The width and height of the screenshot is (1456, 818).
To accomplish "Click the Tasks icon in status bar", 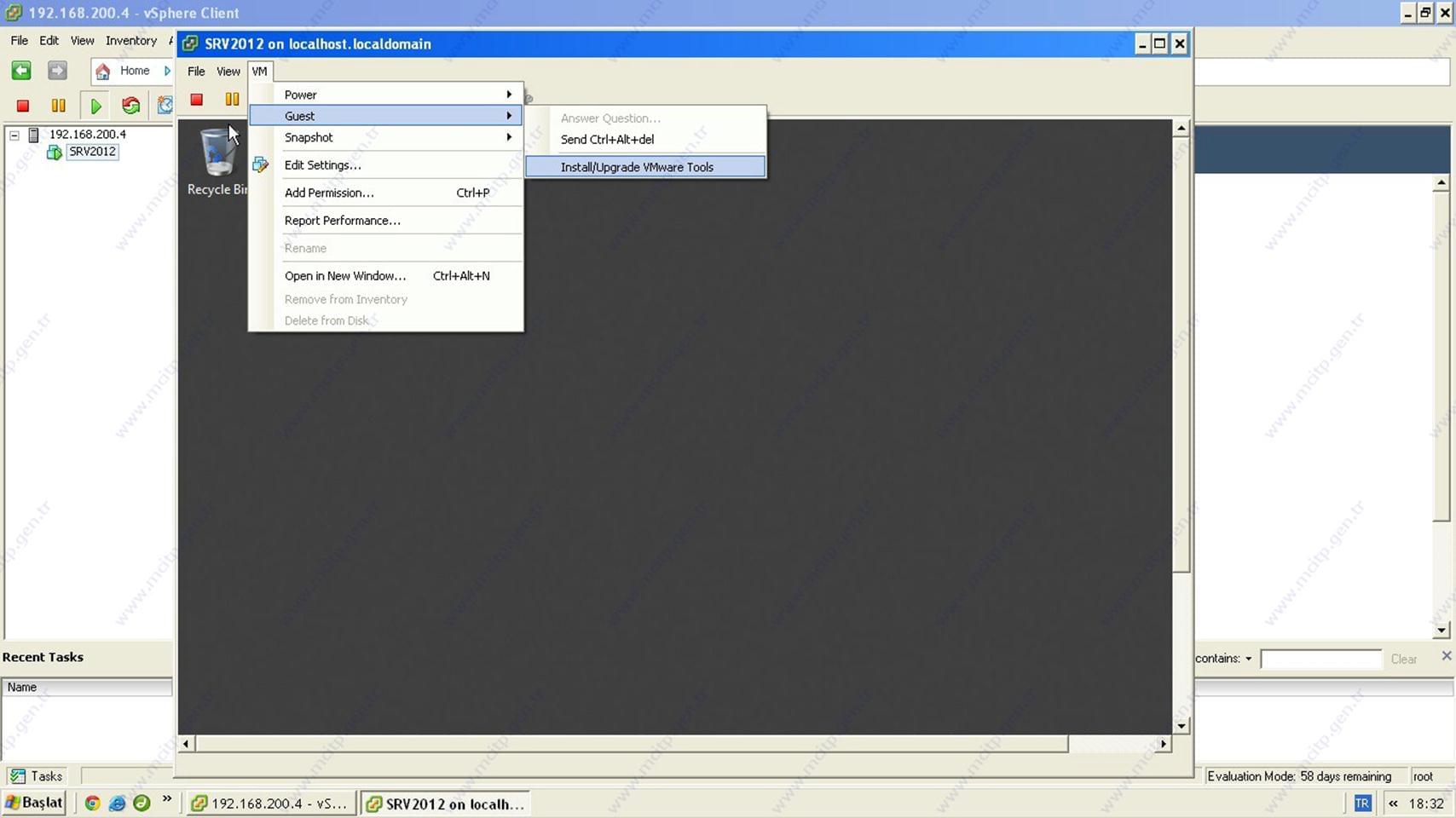I will coord(18,776).
